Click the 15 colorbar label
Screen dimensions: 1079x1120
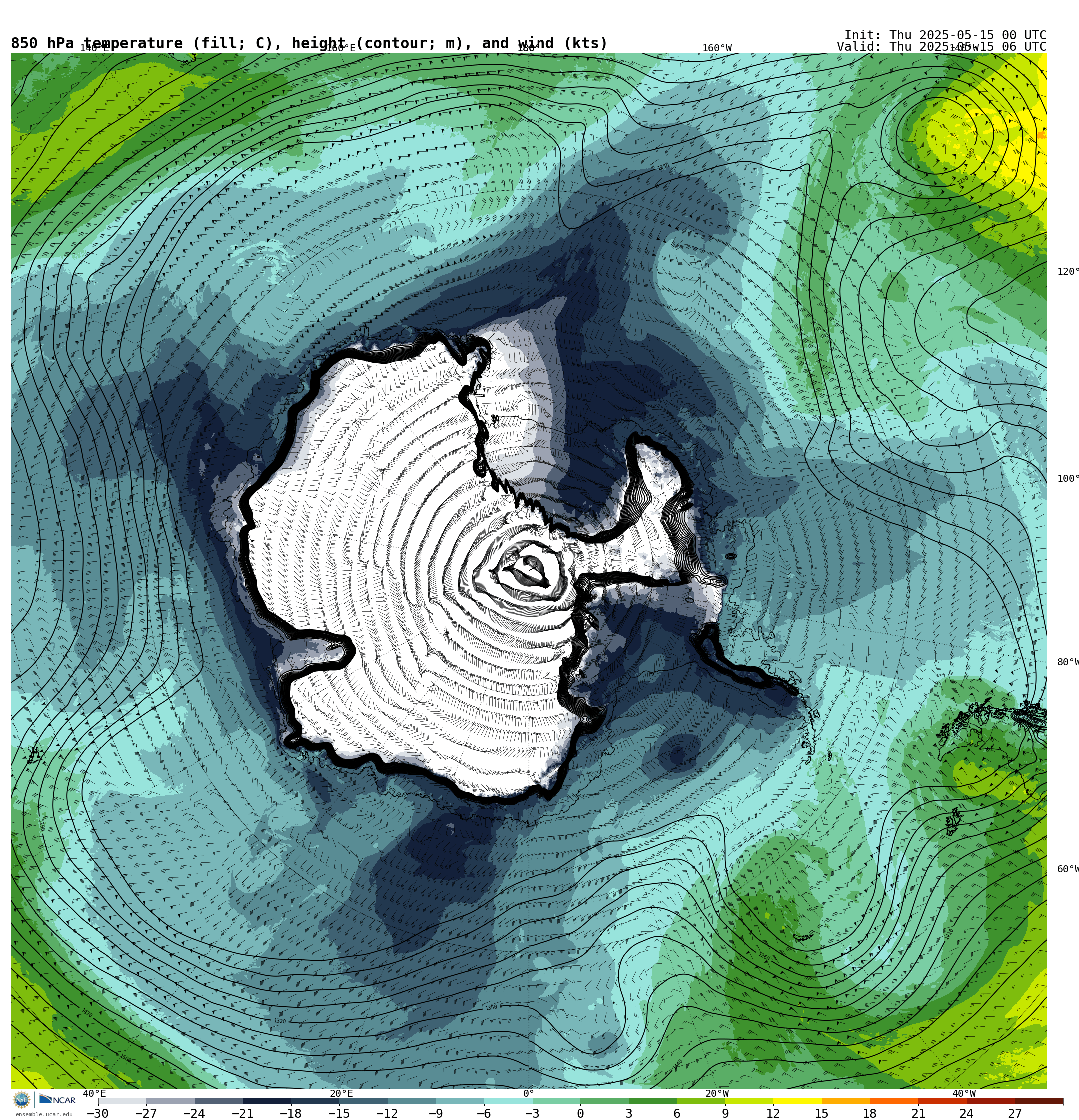tap(822, 1113)
